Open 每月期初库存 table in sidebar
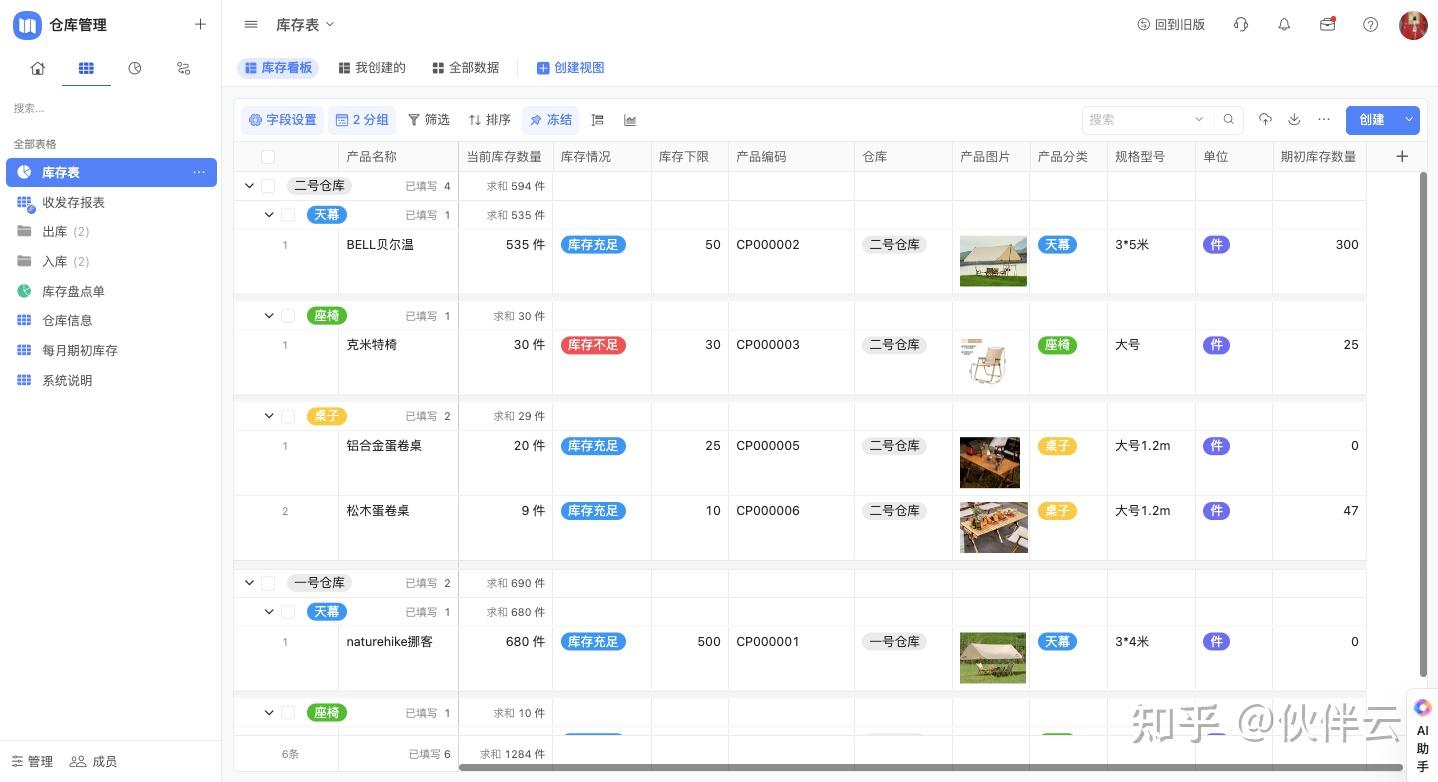 (x=111, y=351)
